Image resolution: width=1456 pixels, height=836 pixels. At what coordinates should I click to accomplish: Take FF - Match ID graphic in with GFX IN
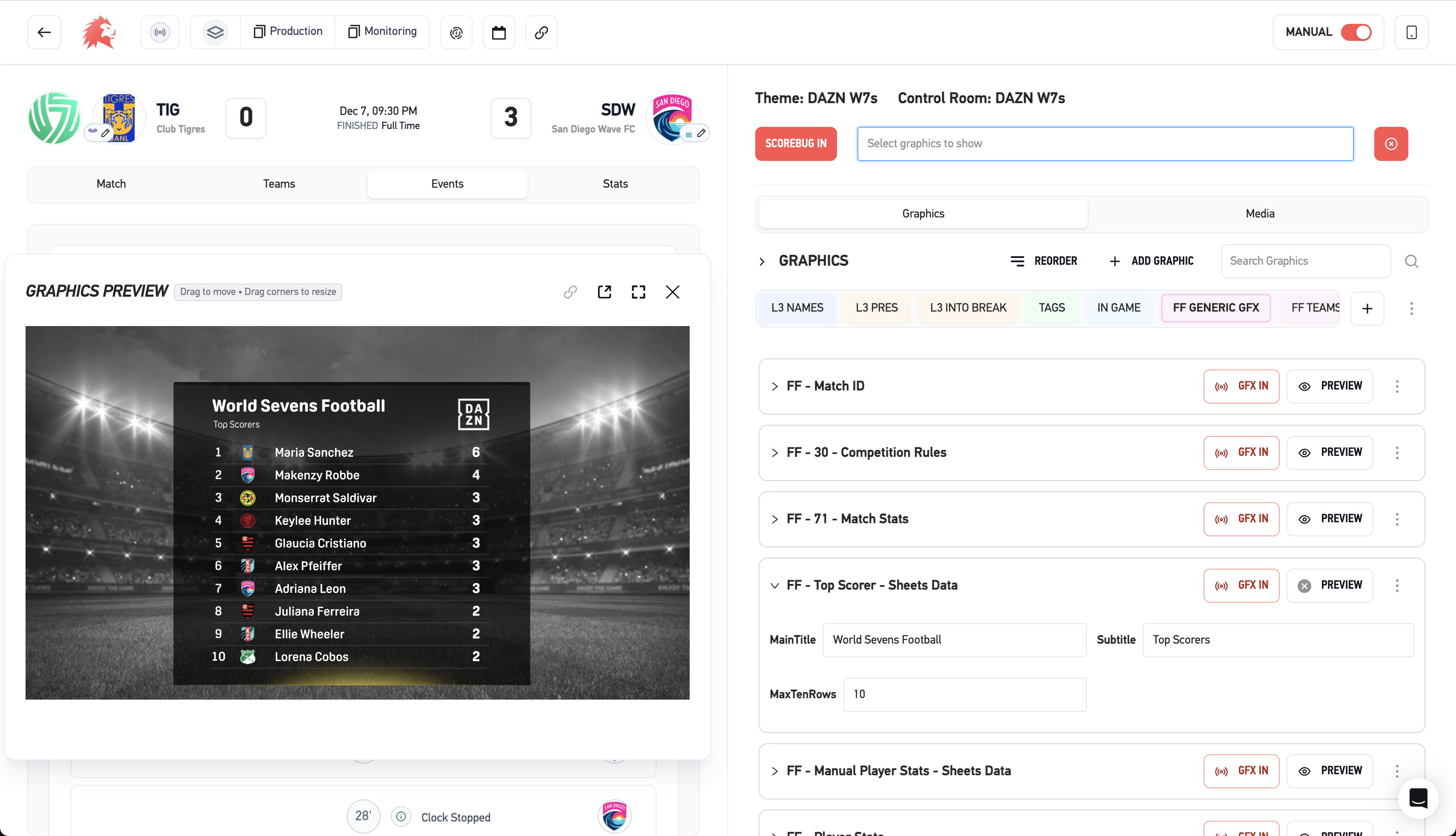click(1241, 386)
